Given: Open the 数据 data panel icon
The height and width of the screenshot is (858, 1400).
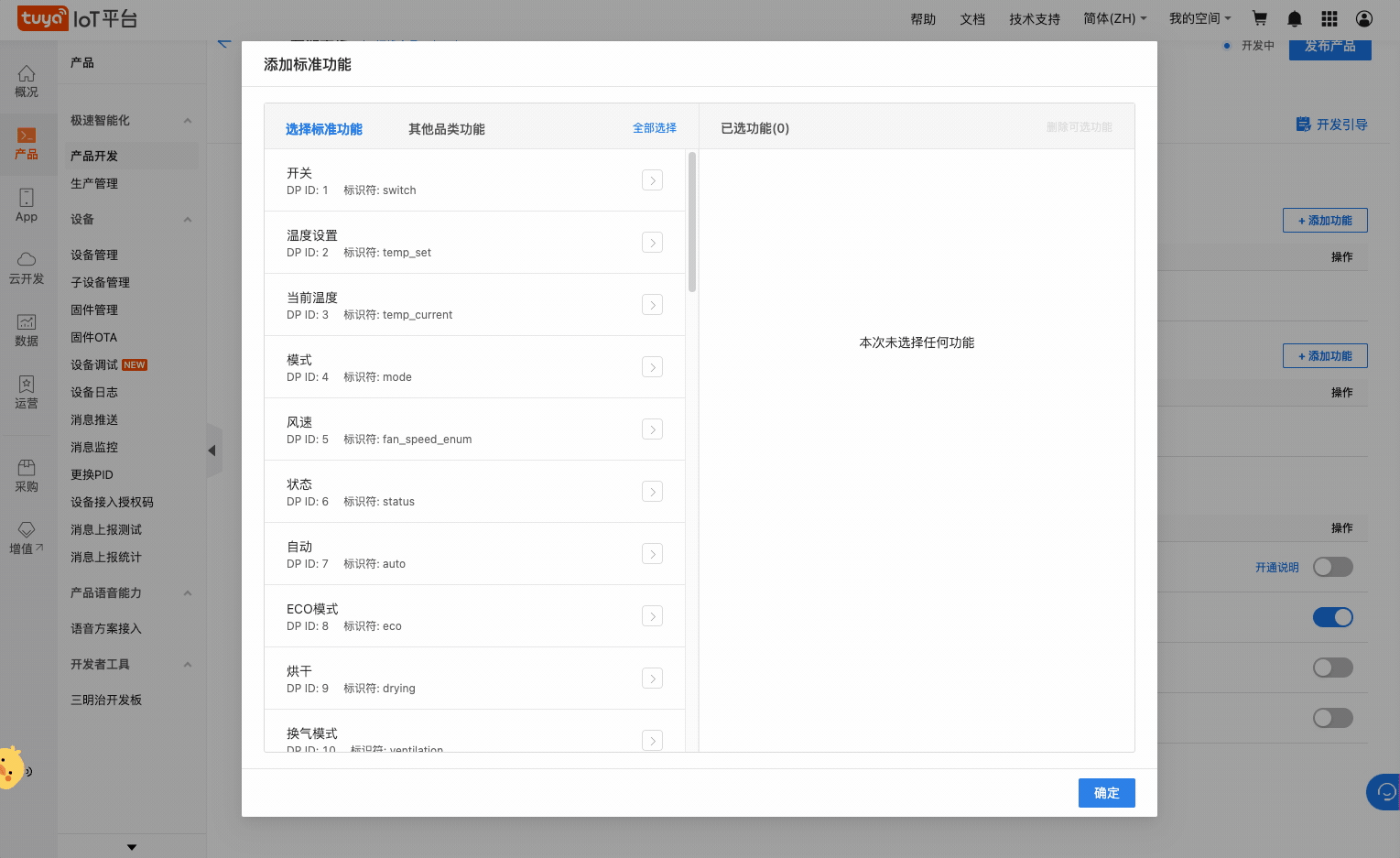Looking at the screenshot, I should tap(27, 330).
